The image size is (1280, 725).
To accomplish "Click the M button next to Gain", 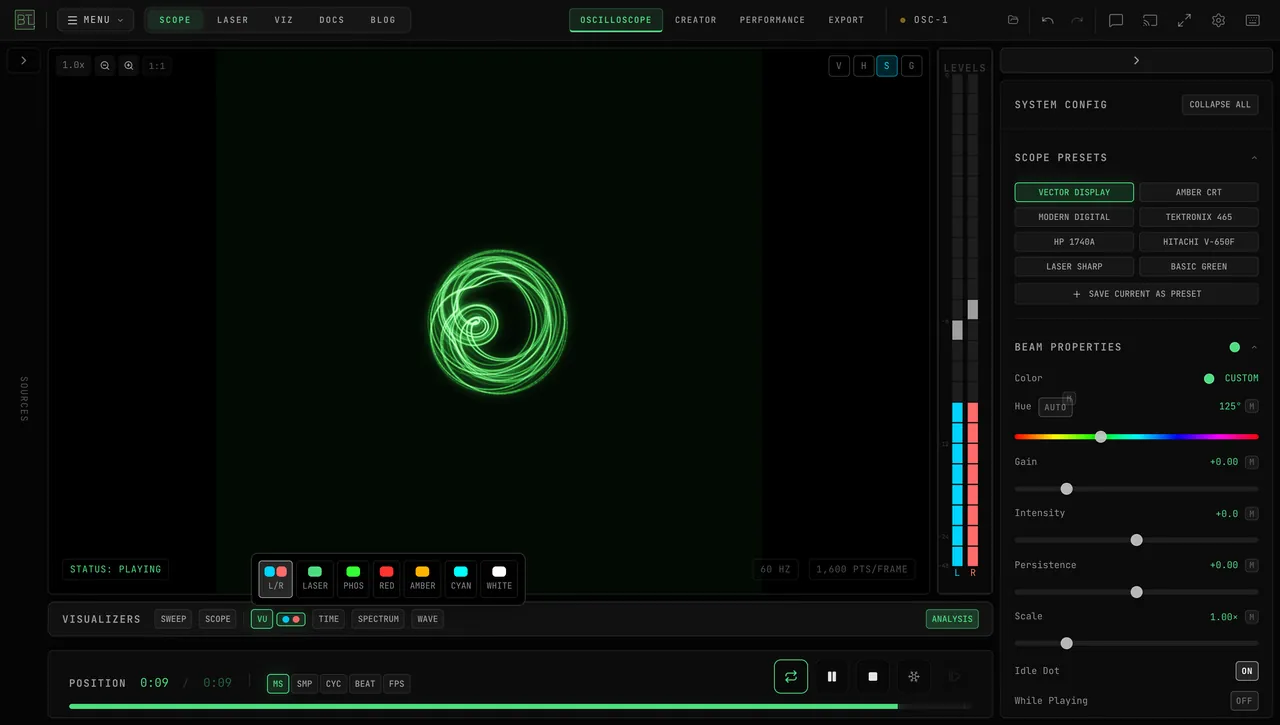I will tap(1252, 462).
